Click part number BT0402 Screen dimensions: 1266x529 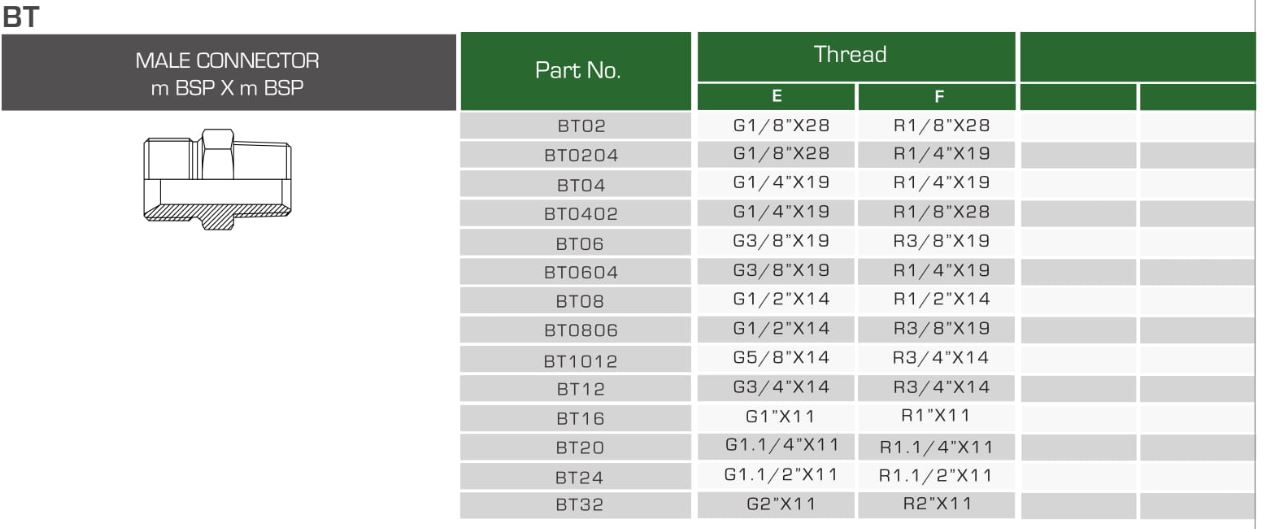[581, 214]
